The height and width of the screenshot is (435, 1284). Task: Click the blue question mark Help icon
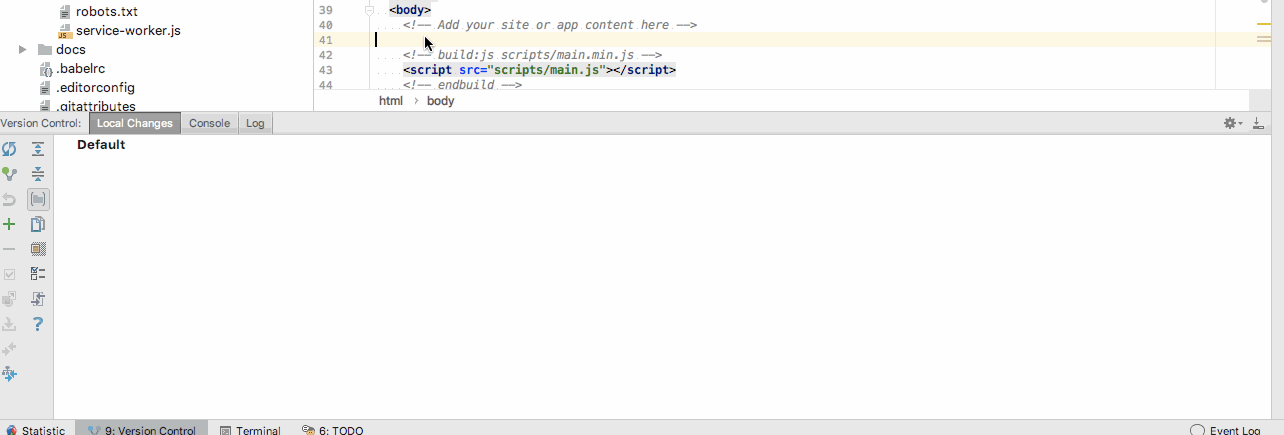pos(38,324)
